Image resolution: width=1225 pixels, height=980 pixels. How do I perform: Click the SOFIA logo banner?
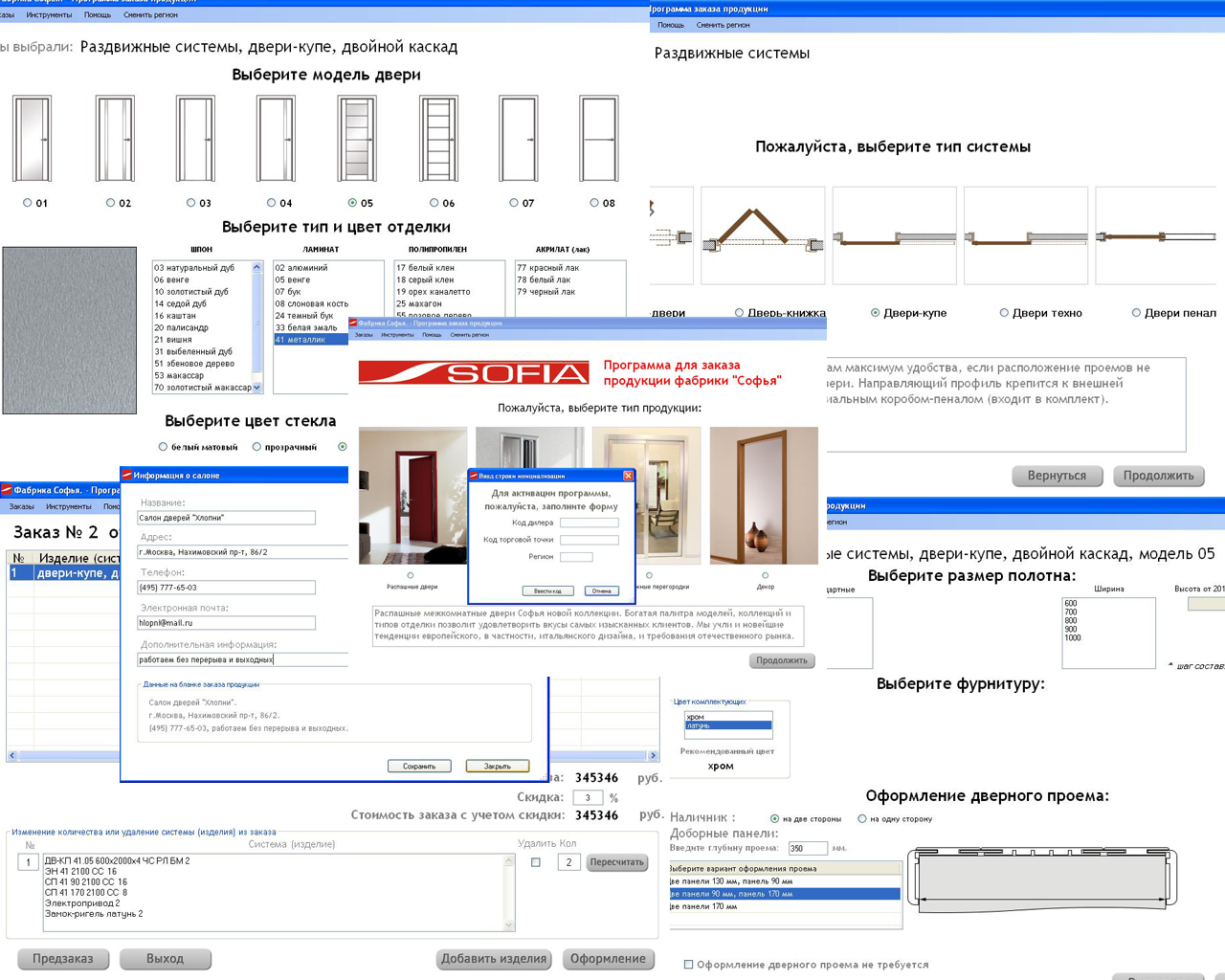(474, 372)
